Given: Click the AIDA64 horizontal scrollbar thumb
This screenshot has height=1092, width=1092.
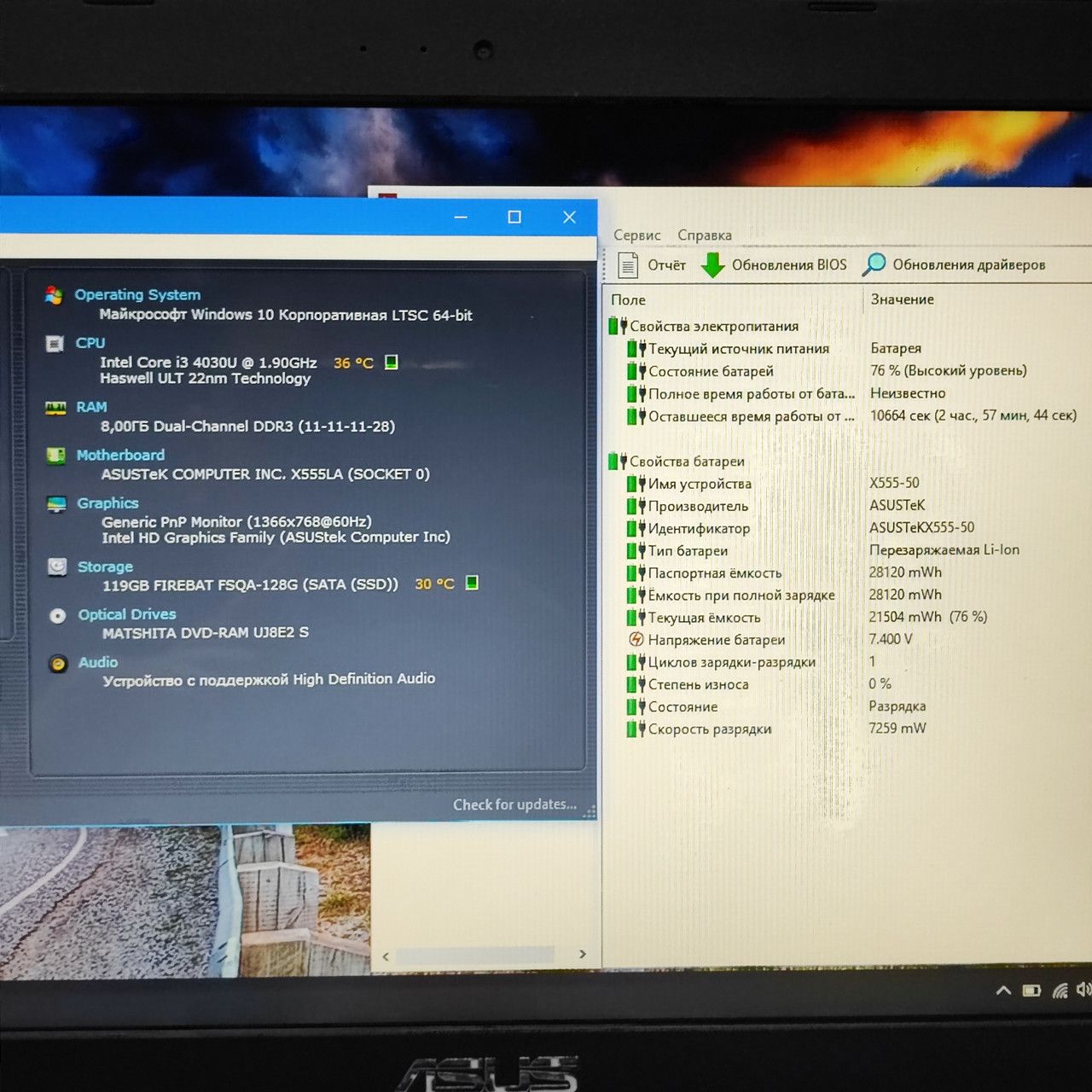Looking at the screenshot, I should click(x=476, y=955).
